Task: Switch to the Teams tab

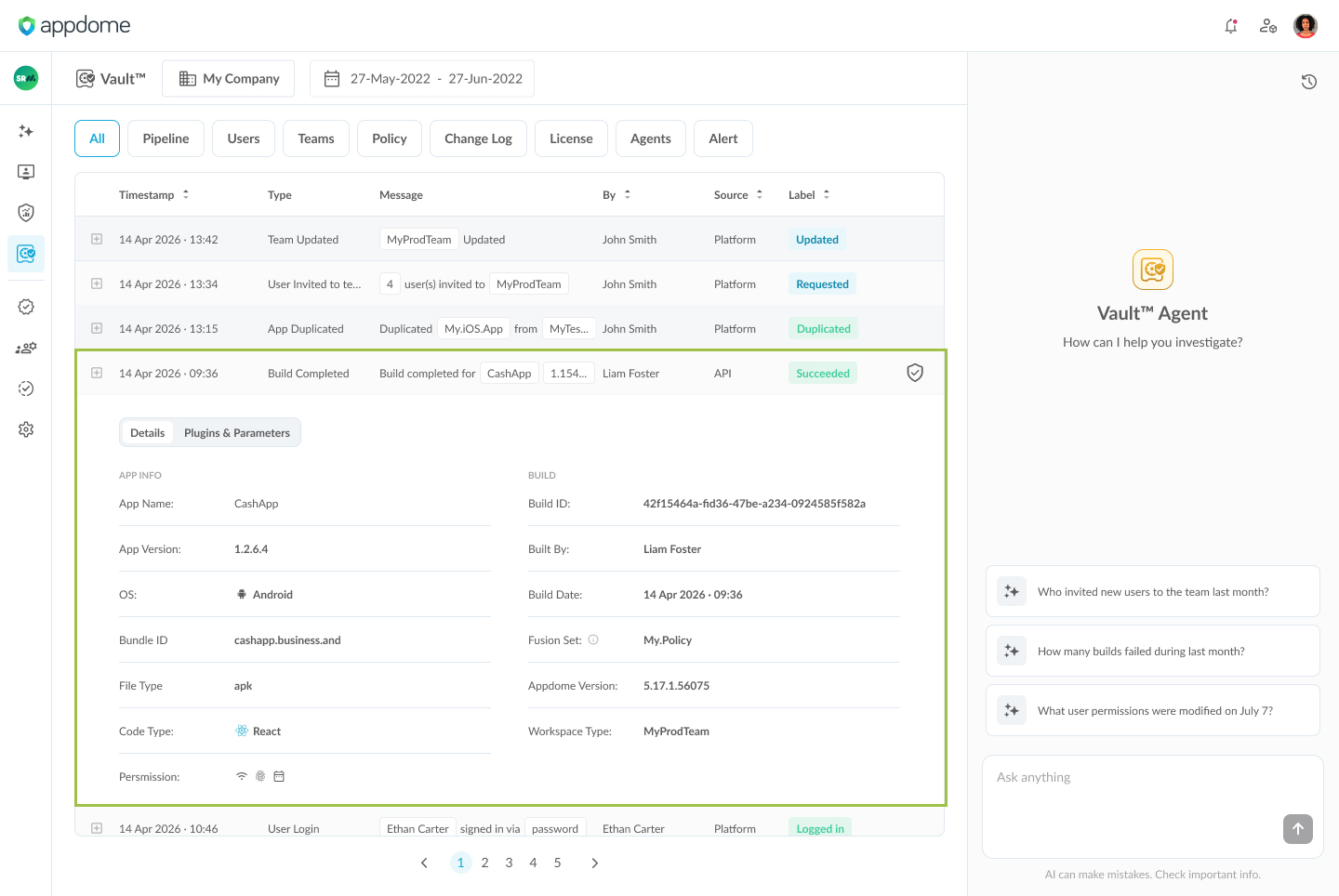Action: (316, 138)
